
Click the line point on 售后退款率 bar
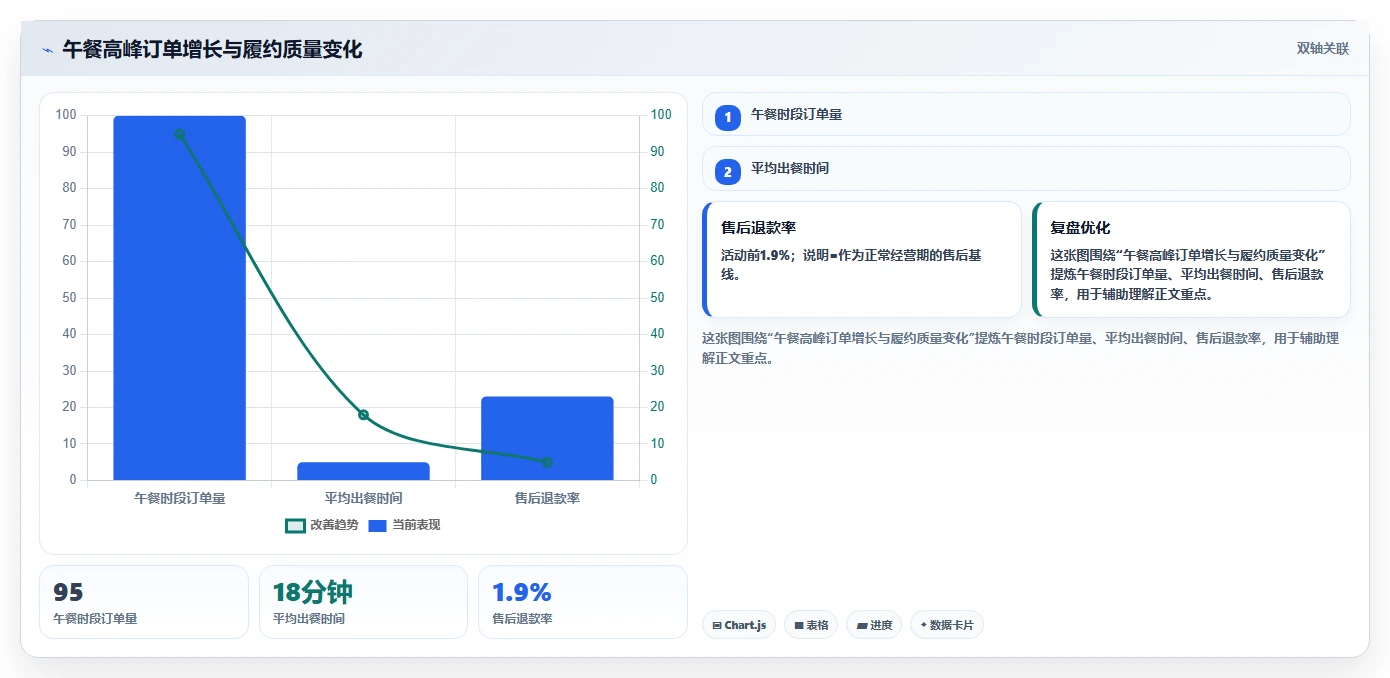[547, 462]
